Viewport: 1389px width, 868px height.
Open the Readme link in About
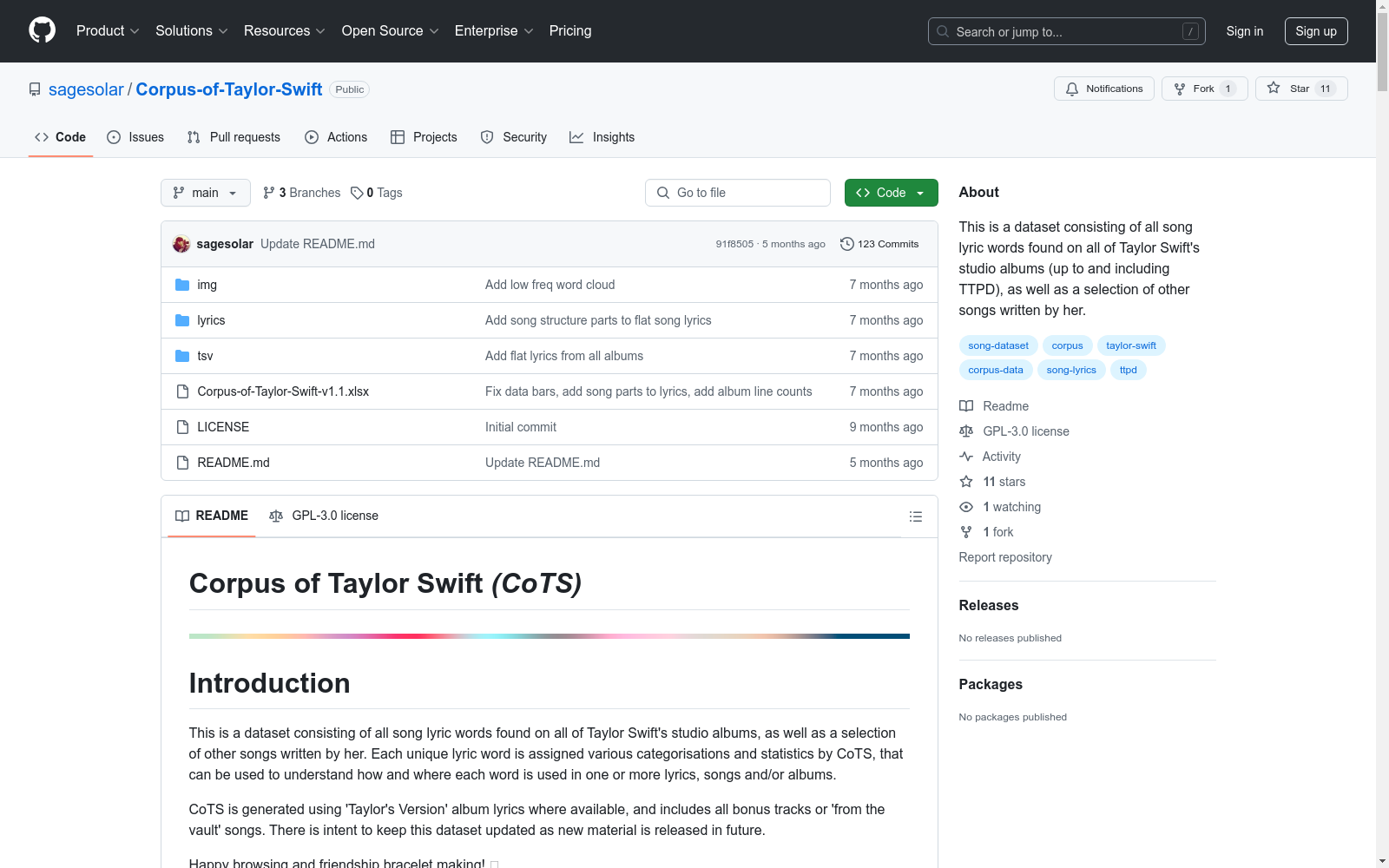pyautogui.click(x=995, y=406)
